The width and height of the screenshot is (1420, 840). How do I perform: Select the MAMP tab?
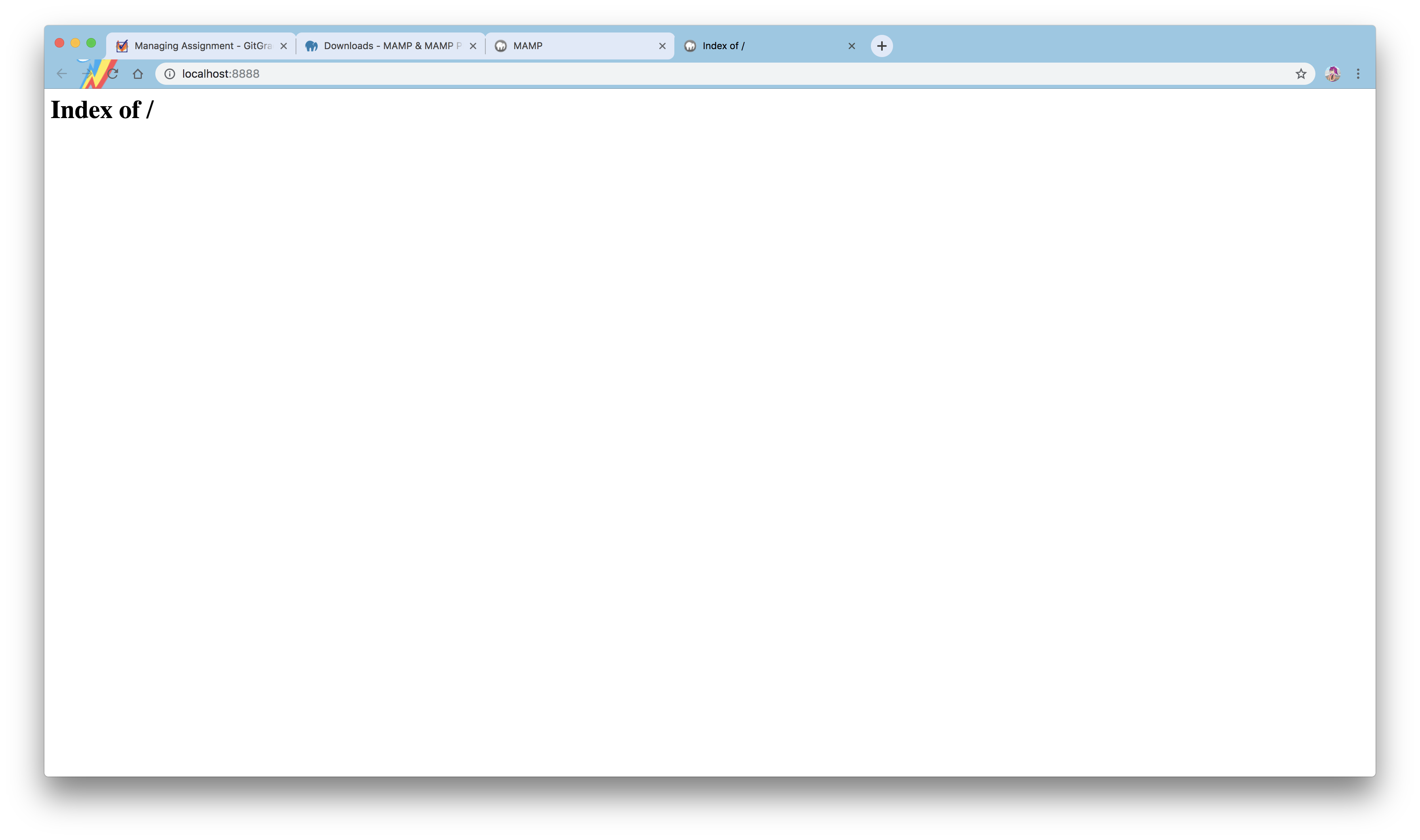pos(577,46)
